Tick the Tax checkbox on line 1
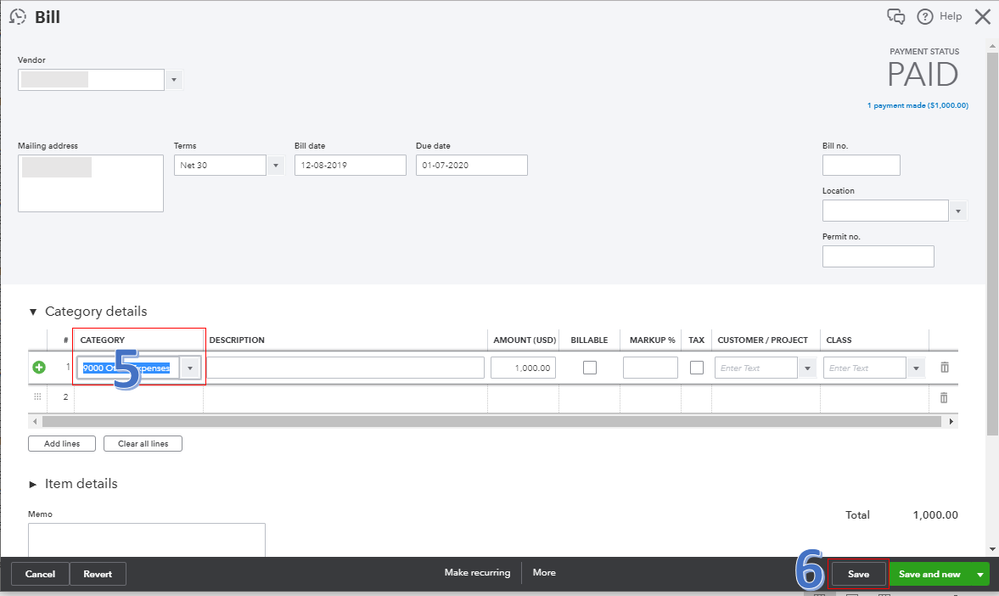This screenshot has width=999, height=596. 697,368
